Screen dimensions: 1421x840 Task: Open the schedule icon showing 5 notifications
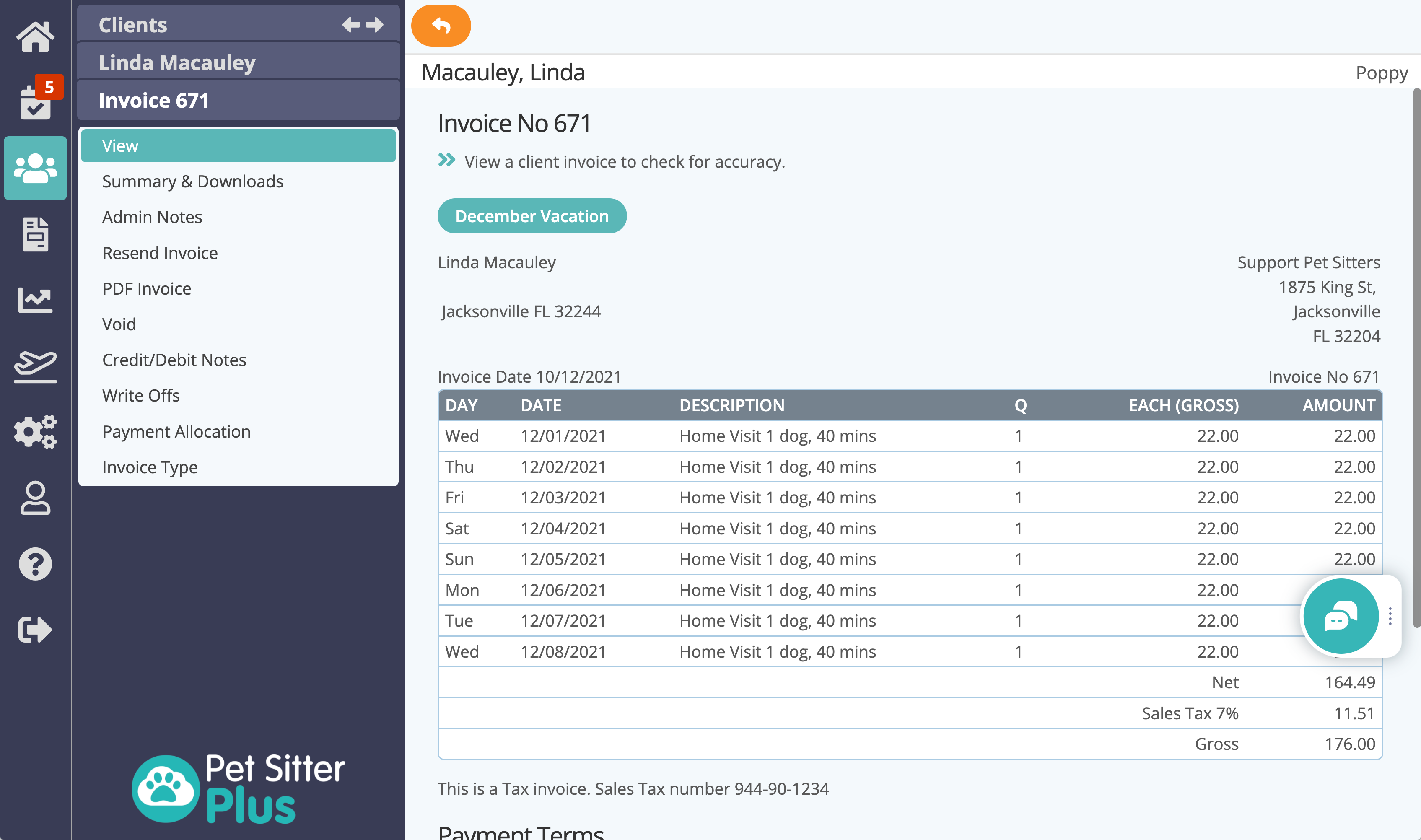(x=35, y=101)
